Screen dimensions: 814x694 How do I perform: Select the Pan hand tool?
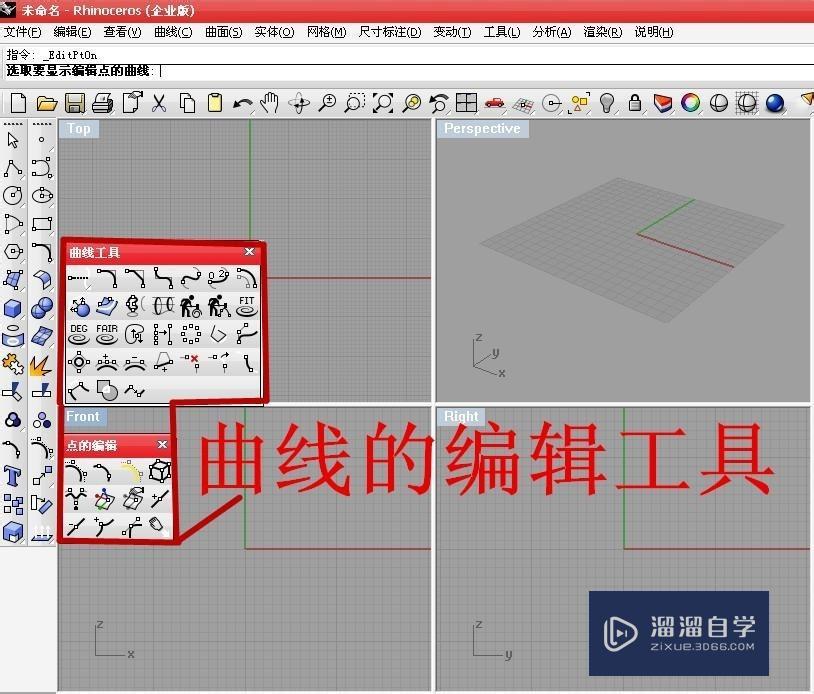pyautogui.click(x=270, y=102)
